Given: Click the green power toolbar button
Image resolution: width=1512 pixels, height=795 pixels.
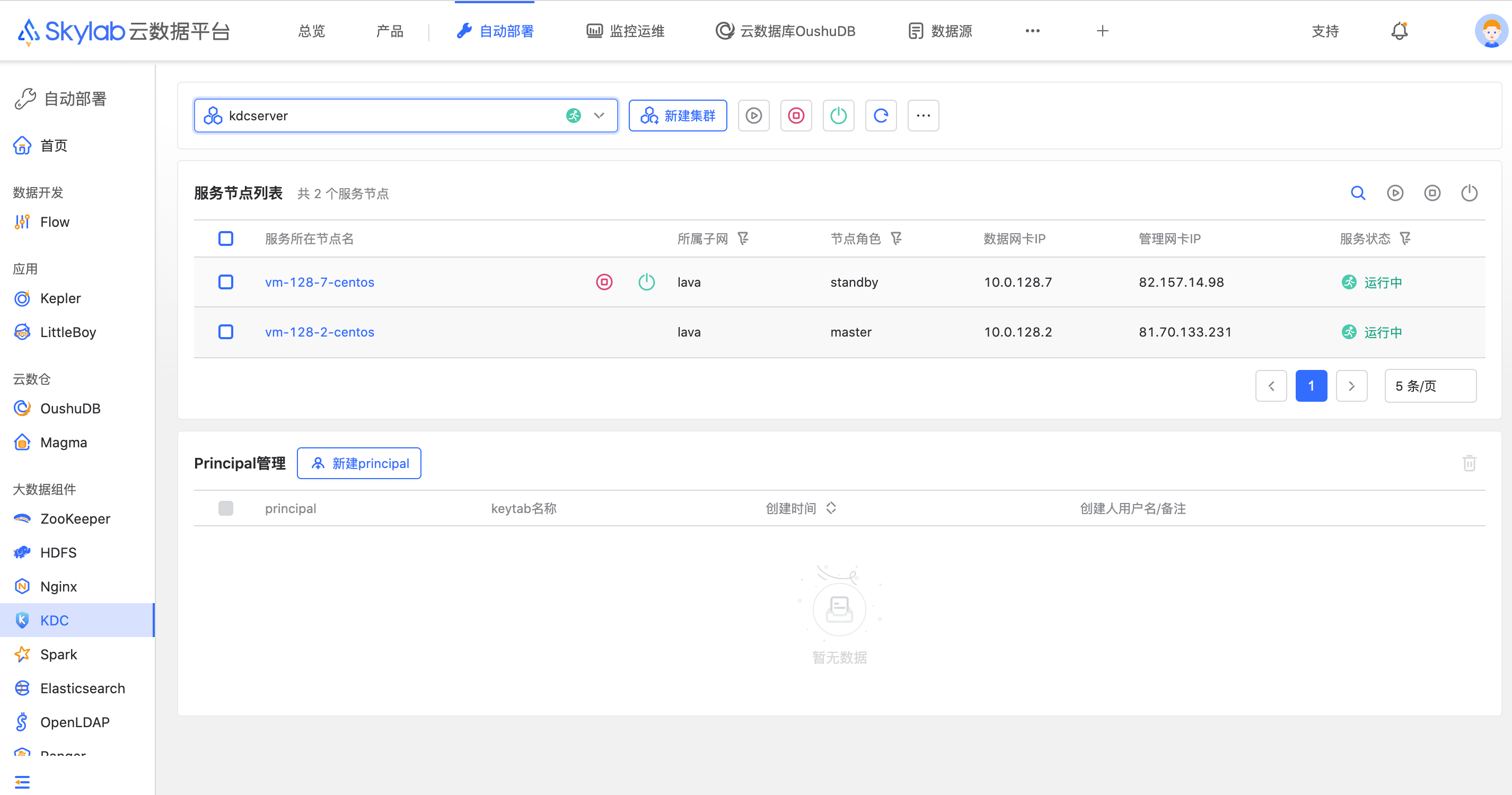Looking at the screenshot, I should [838, 116].
